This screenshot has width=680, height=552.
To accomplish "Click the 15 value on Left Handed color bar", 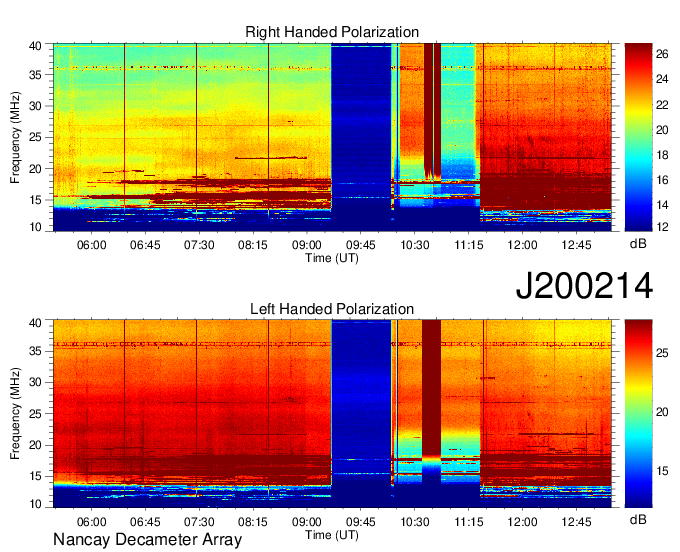I will [x=662, y=471].
